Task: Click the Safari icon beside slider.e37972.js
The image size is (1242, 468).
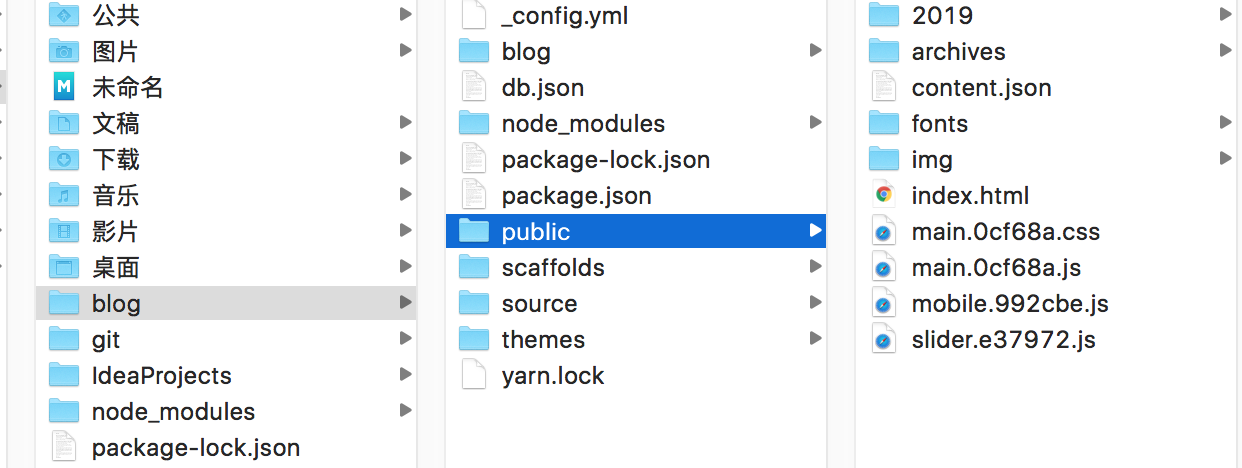Action: (883, 340)
